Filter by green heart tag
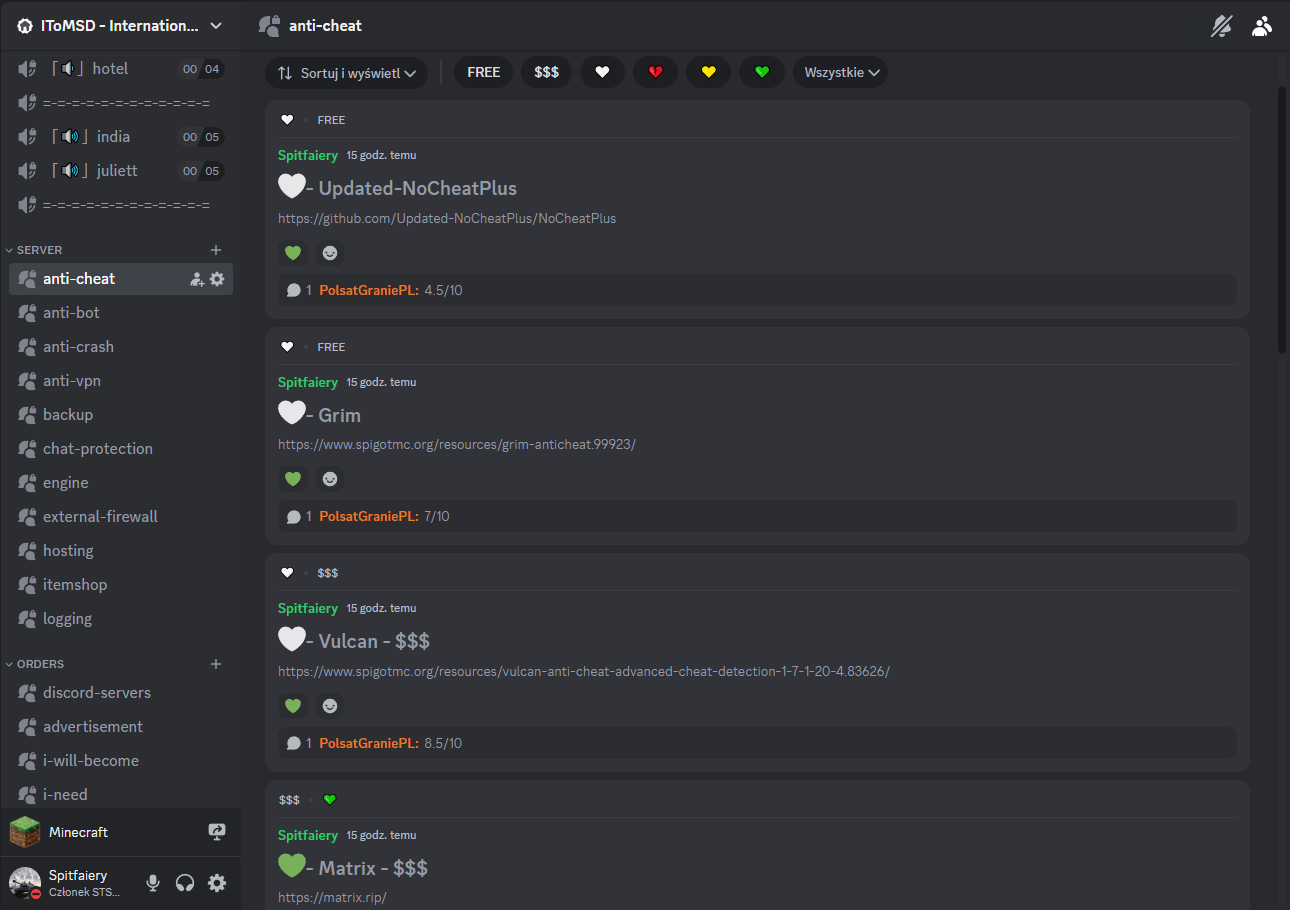 pos(762,72)
